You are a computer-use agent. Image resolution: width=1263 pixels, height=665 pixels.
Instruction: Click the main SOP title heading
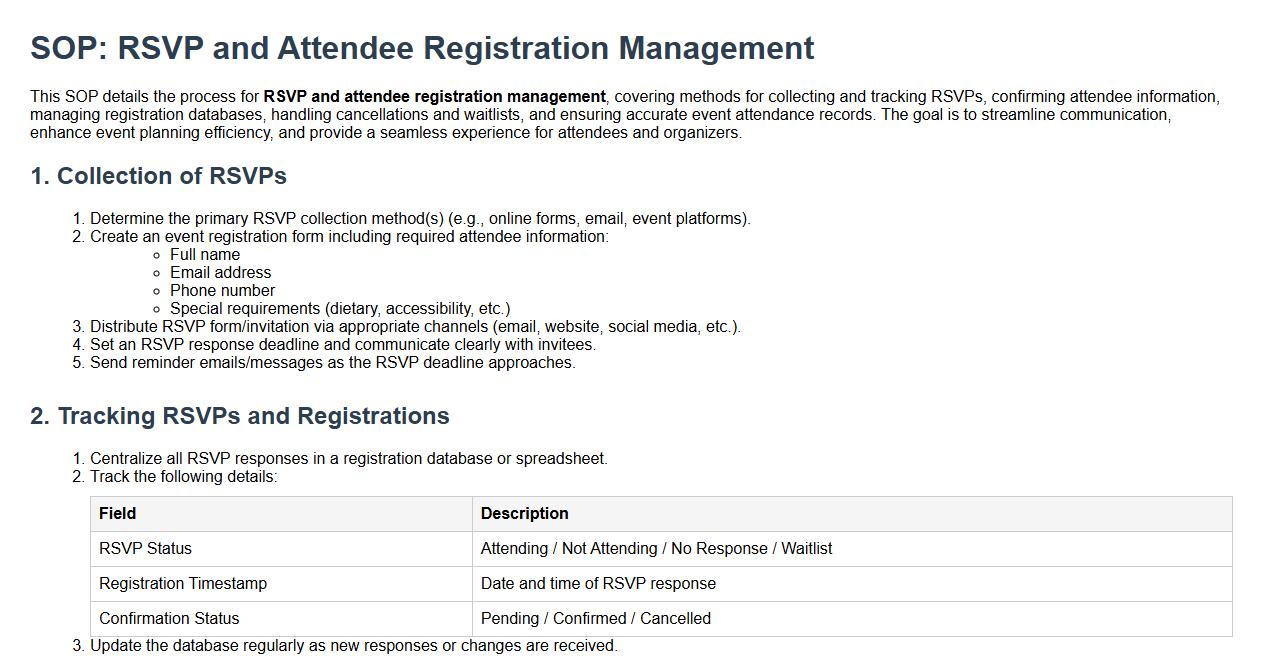pyautogui.click(x=422, y=48)
